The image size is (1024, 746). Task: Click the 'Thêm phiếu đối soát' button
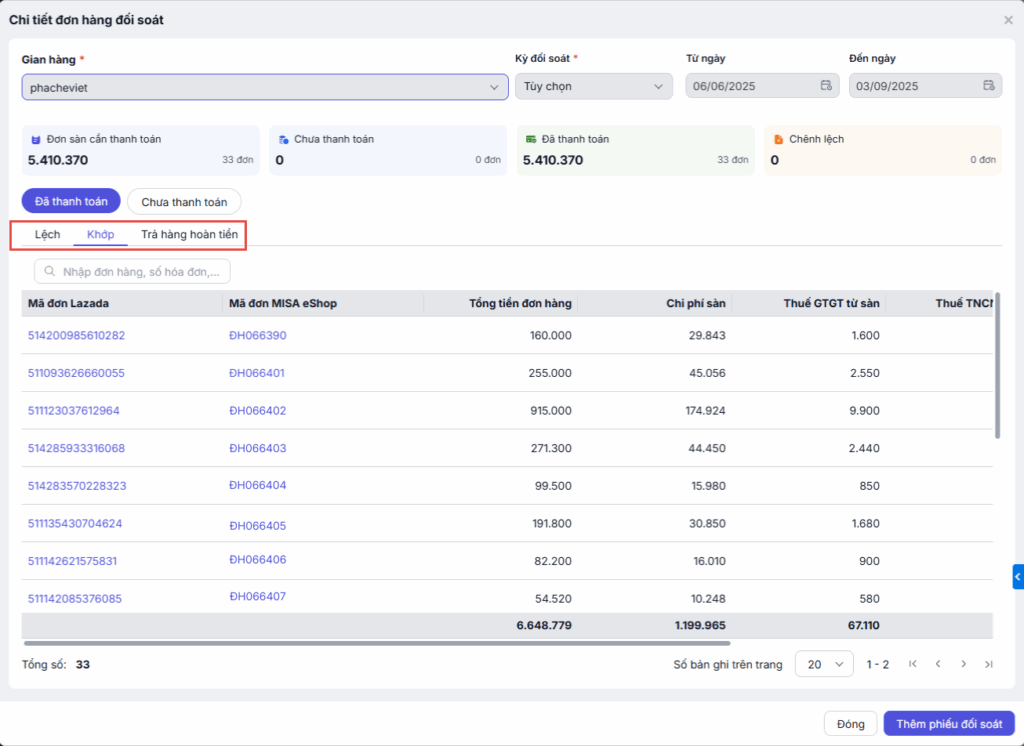point(949,723)
